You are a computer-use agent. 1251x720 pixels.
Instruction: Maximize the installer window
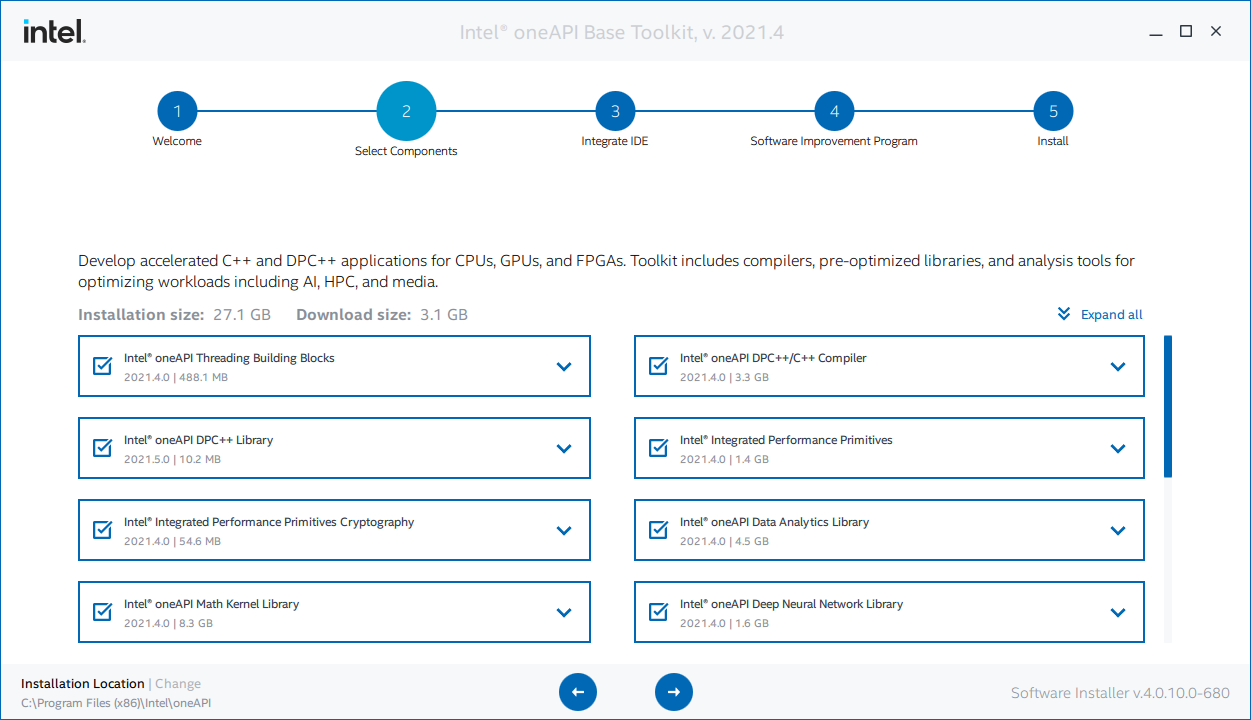point(1186,31)
